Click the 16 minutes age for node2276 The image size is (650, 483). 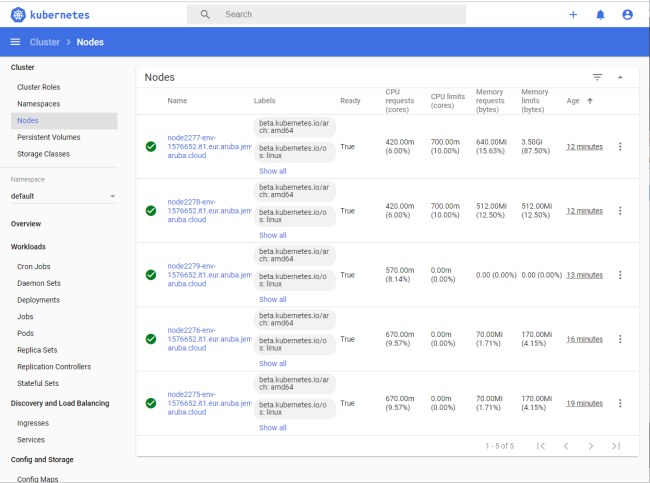(x=585, y=339)
